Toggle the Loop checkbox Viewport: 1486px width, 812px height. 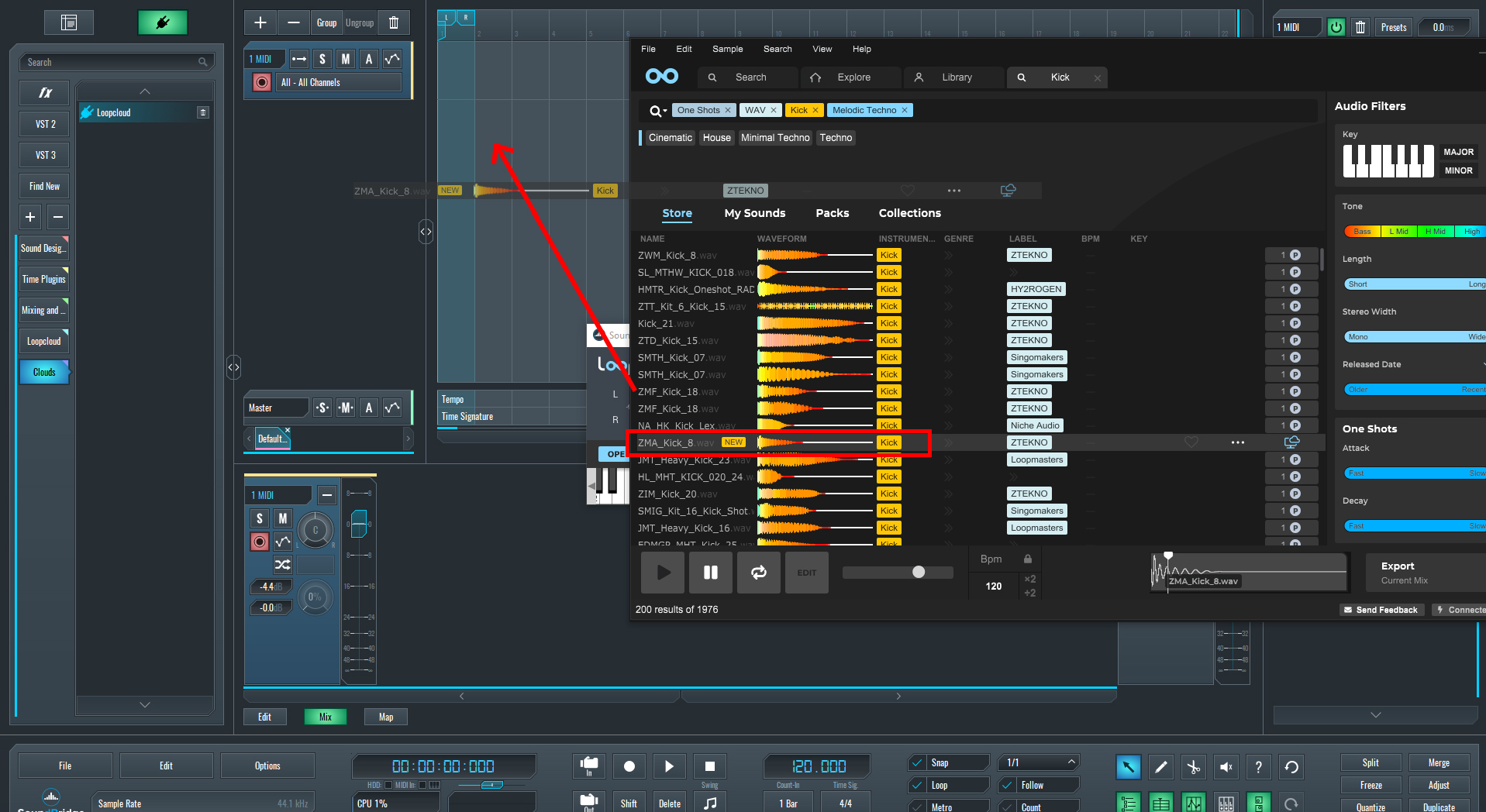pyautogui.click(x=918, y=785)
